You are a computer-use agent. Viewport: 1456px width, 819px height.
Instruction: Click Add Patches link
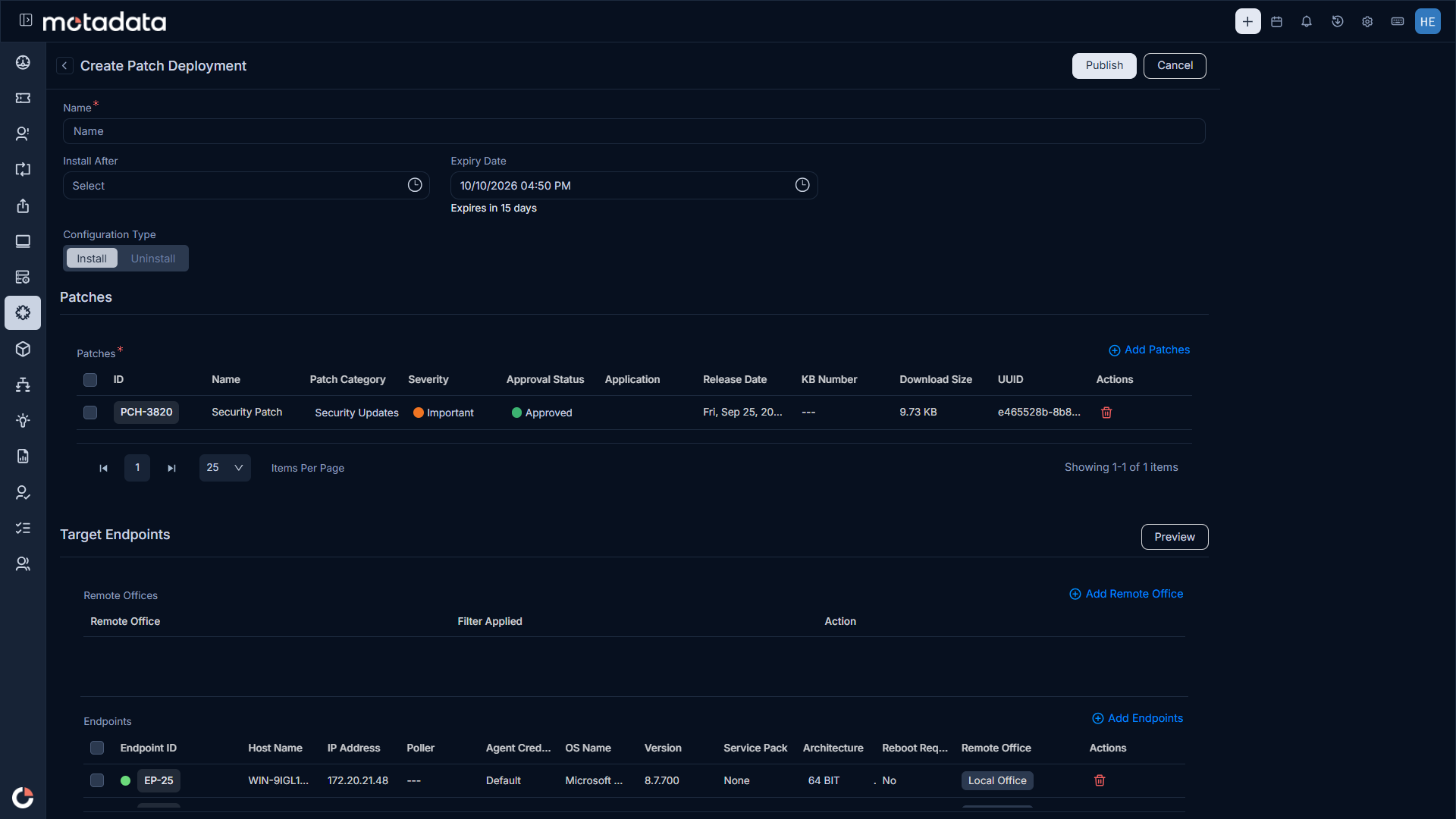[x=1149, y=350]
